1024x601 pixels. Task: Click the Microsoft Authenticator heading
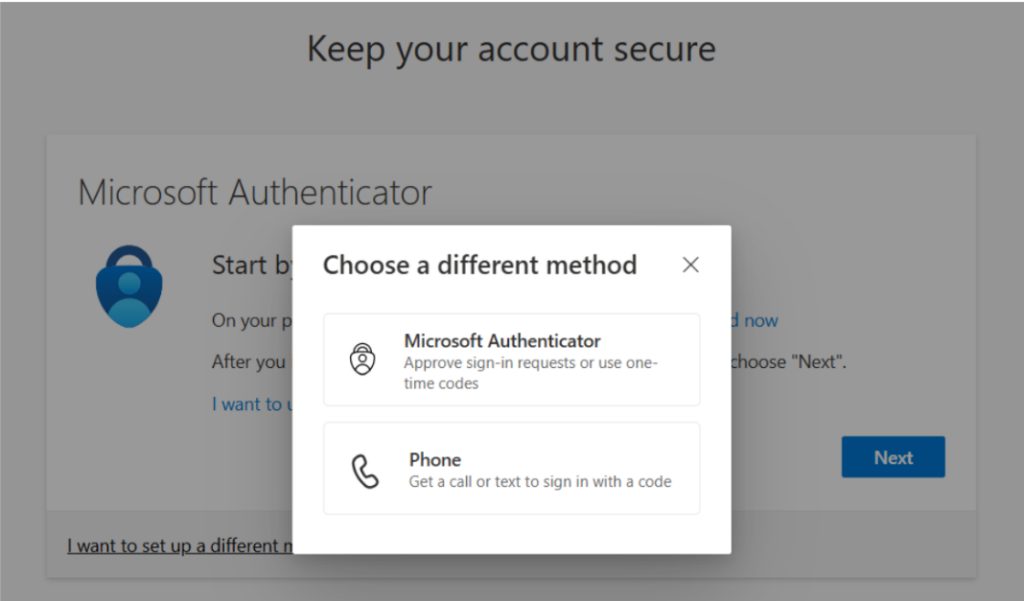click(253, 192)
